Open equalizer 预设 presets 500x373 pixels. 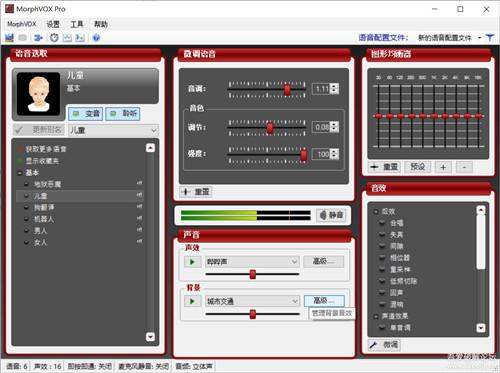point(417,167)
